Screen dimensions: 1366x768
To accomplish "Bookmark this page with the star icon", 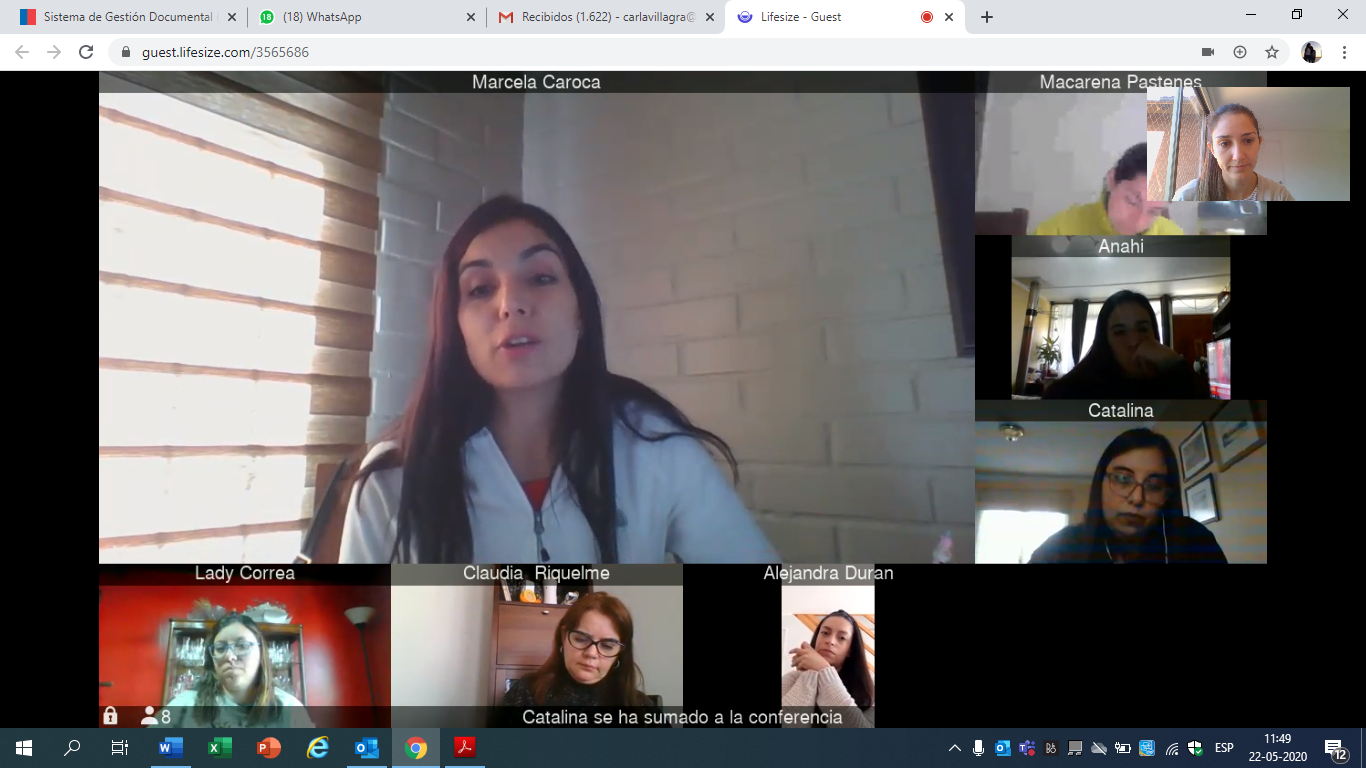I will [x=1272, y=52].
